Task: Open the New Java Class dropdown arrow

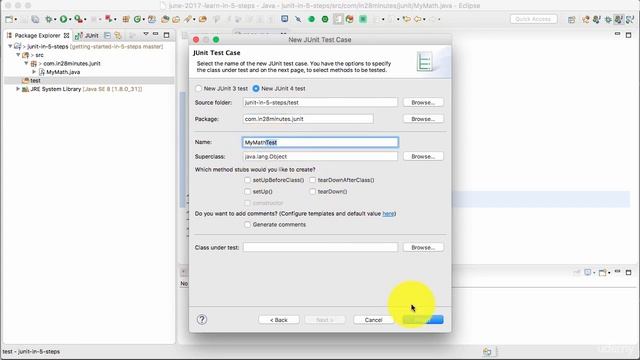Action: point(144,20)
